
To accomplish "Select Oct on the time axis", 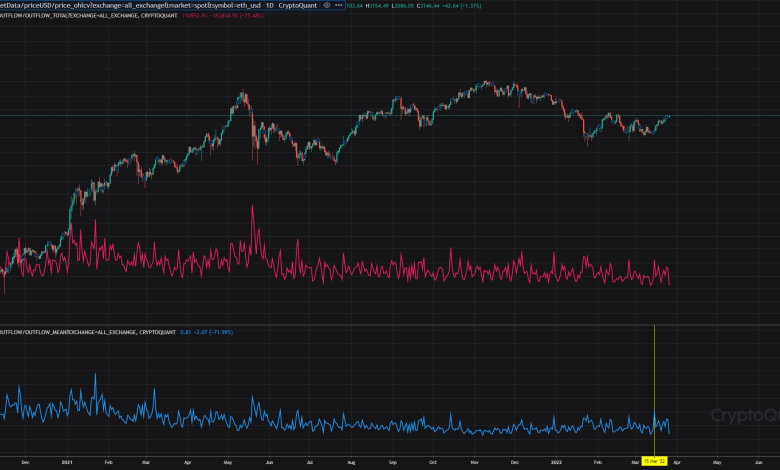I will tap(432, 463).
